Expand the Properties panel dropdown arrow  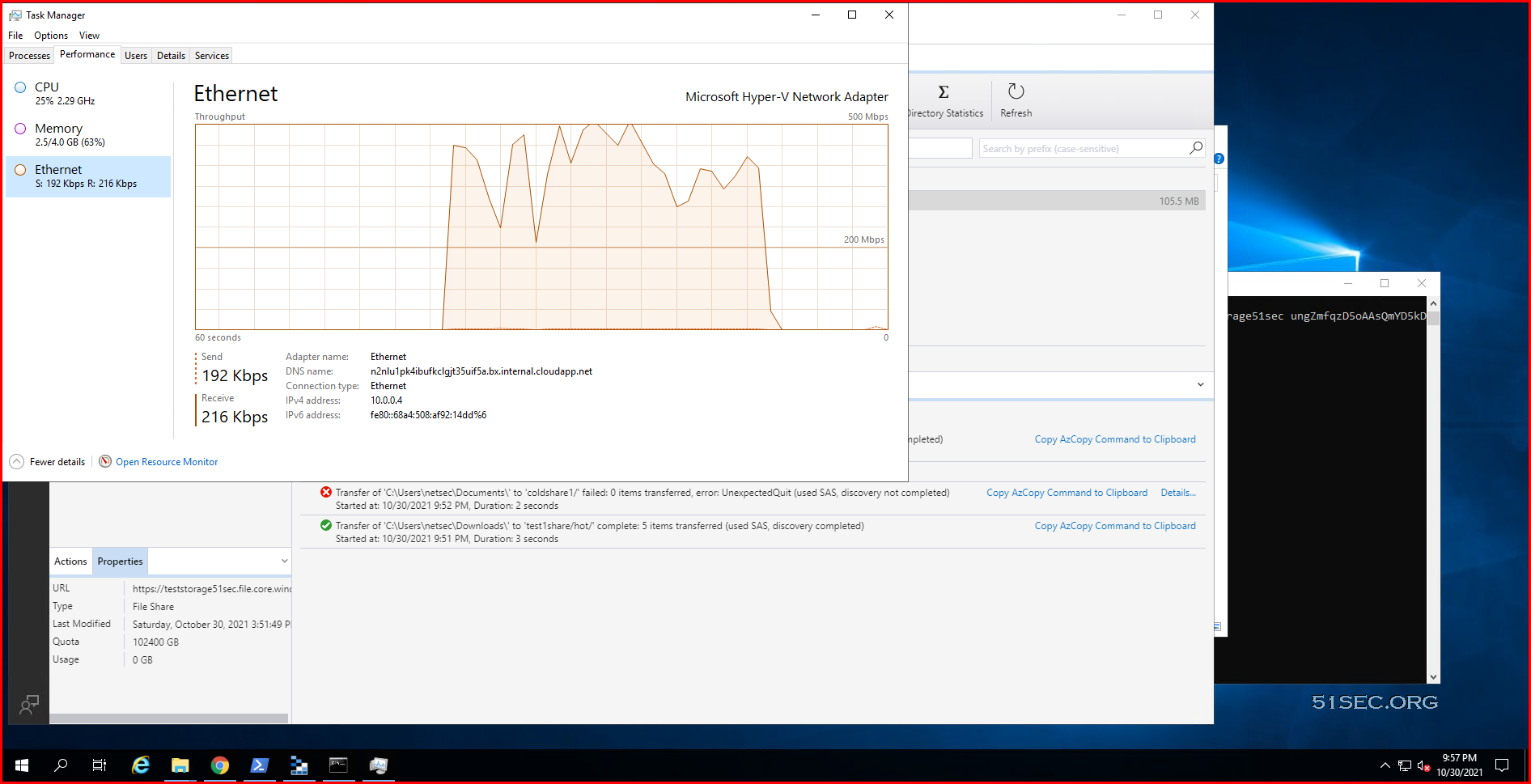point(284,561)
